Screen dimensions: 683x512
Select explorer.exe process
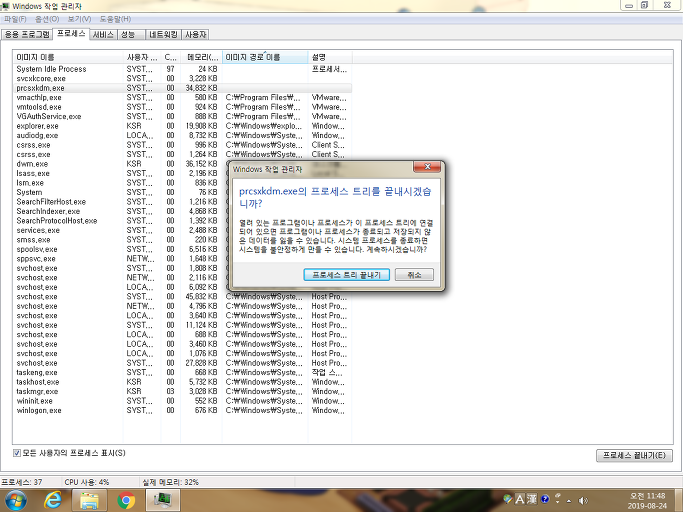pyautogui.click(x=183, y=126)
